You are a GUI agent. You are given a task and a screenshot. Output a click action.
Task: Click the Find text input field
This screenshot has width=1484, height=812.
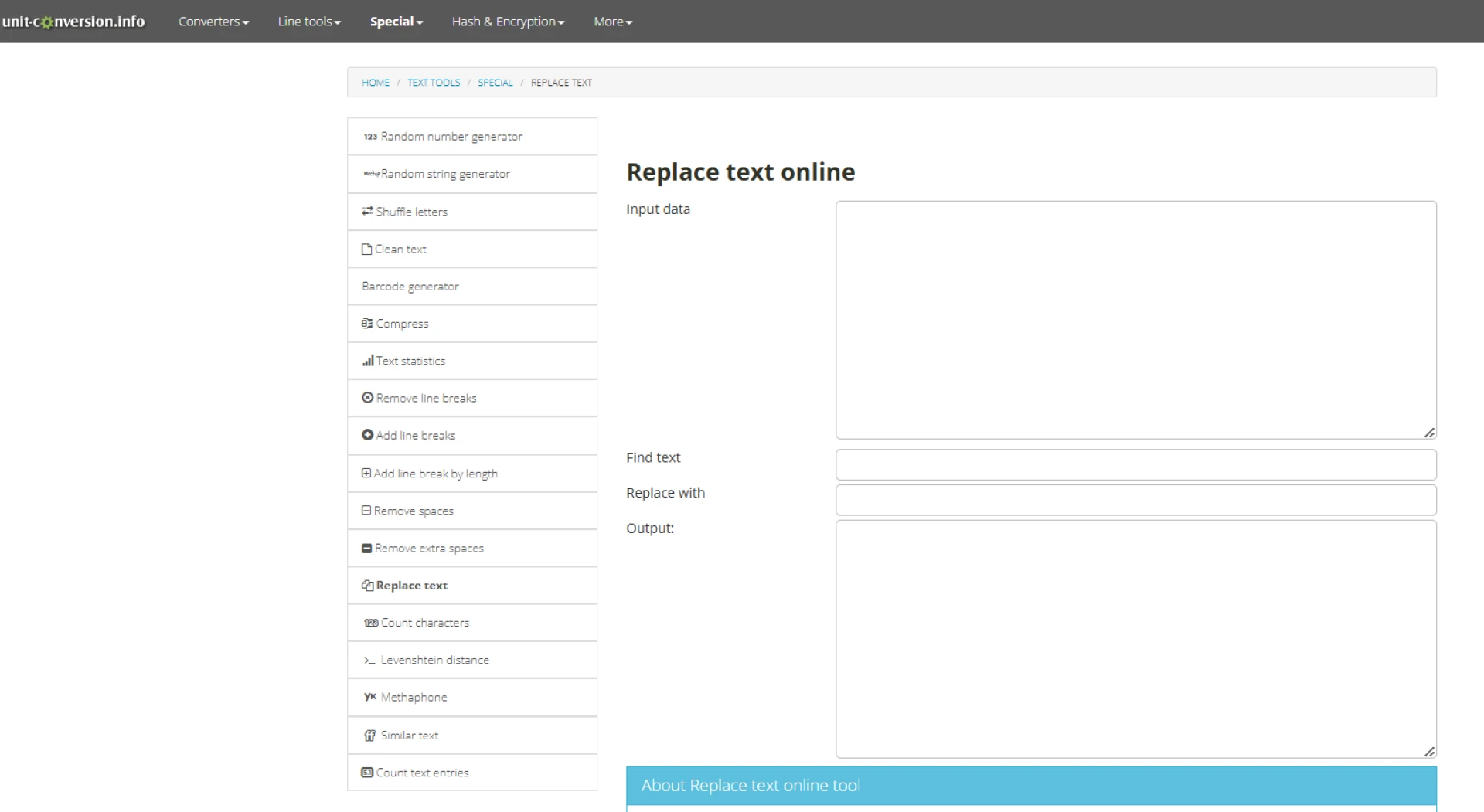[1135, 464]
